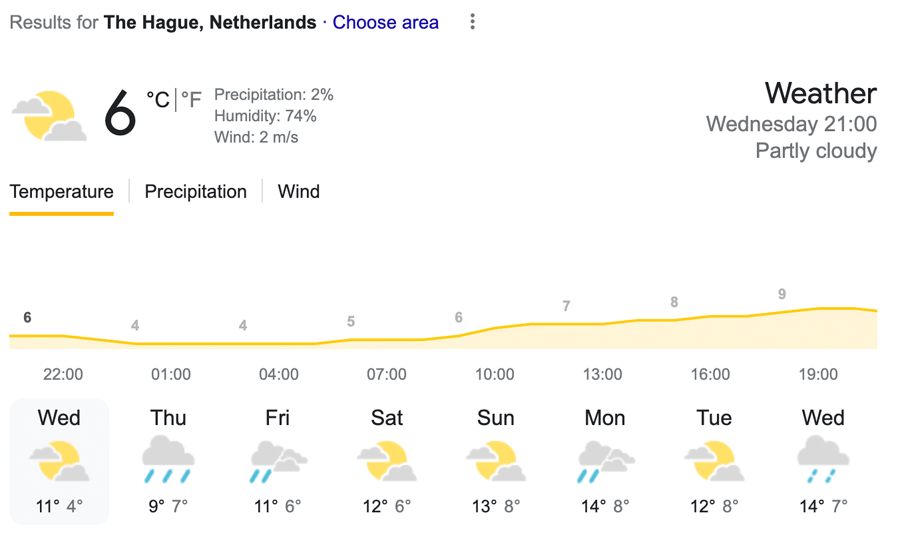This screenshot has height=537, width=900.
Task: Click the Sunday partly cloudy icon
Action: 496,461
